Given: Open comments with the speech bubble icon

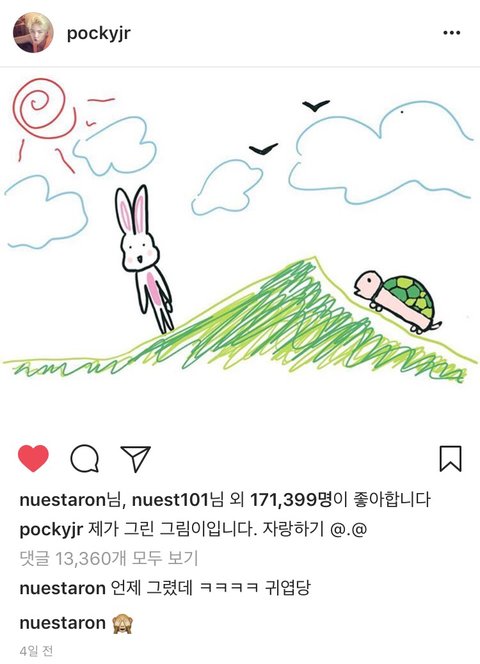Looking at the screenshot, I should tap(85, 458).
